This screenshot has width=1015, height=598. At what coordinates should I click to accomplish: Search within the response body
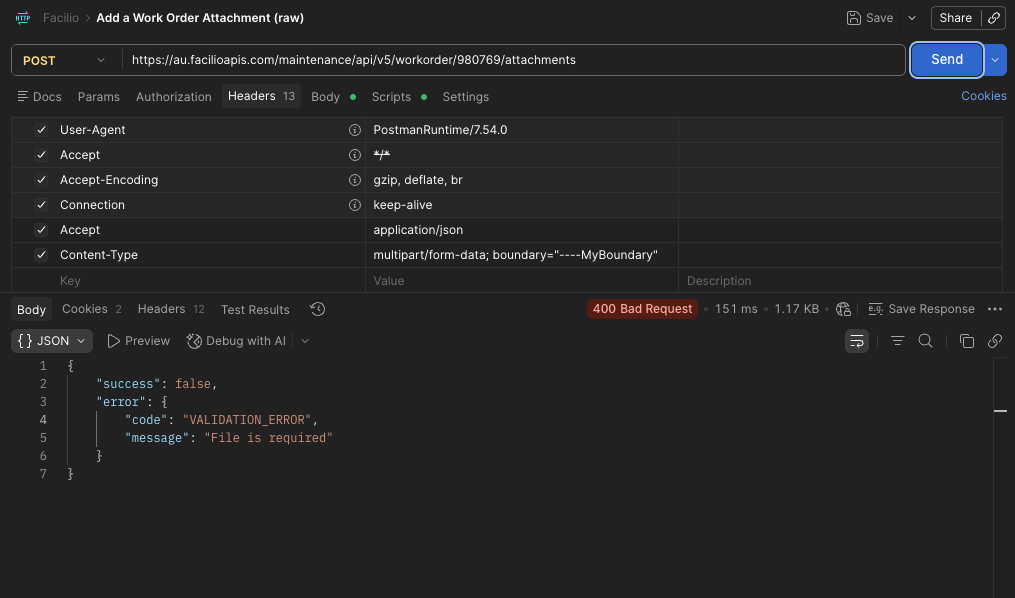[x=926, y=341]
